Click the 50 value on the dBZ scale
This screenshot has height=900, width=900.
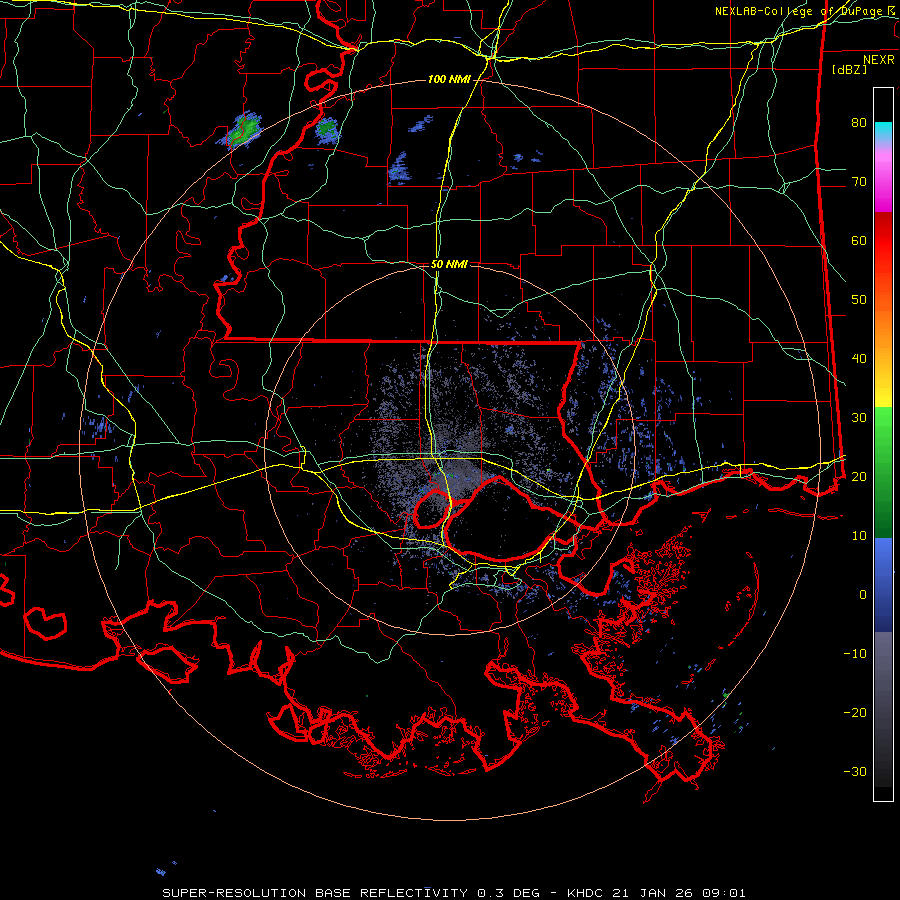[x=859, y=300]
